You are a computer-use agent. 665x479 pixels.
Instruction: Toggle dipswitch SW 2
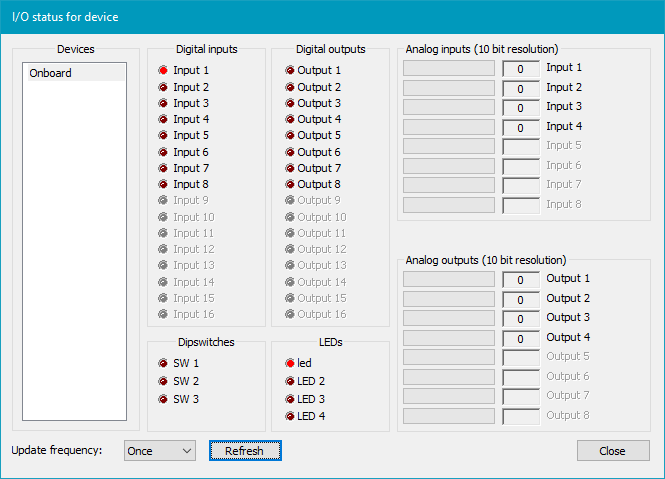164,382
